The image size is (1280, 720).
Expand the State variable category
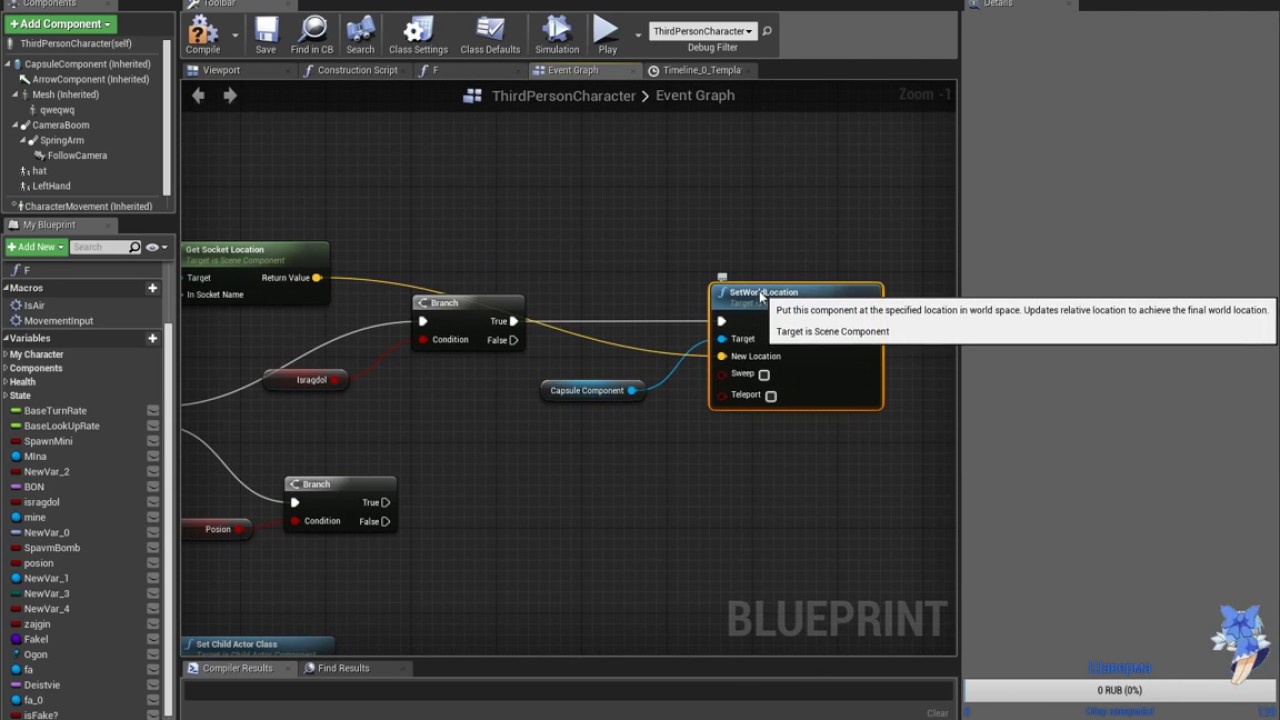click(5, 396)
